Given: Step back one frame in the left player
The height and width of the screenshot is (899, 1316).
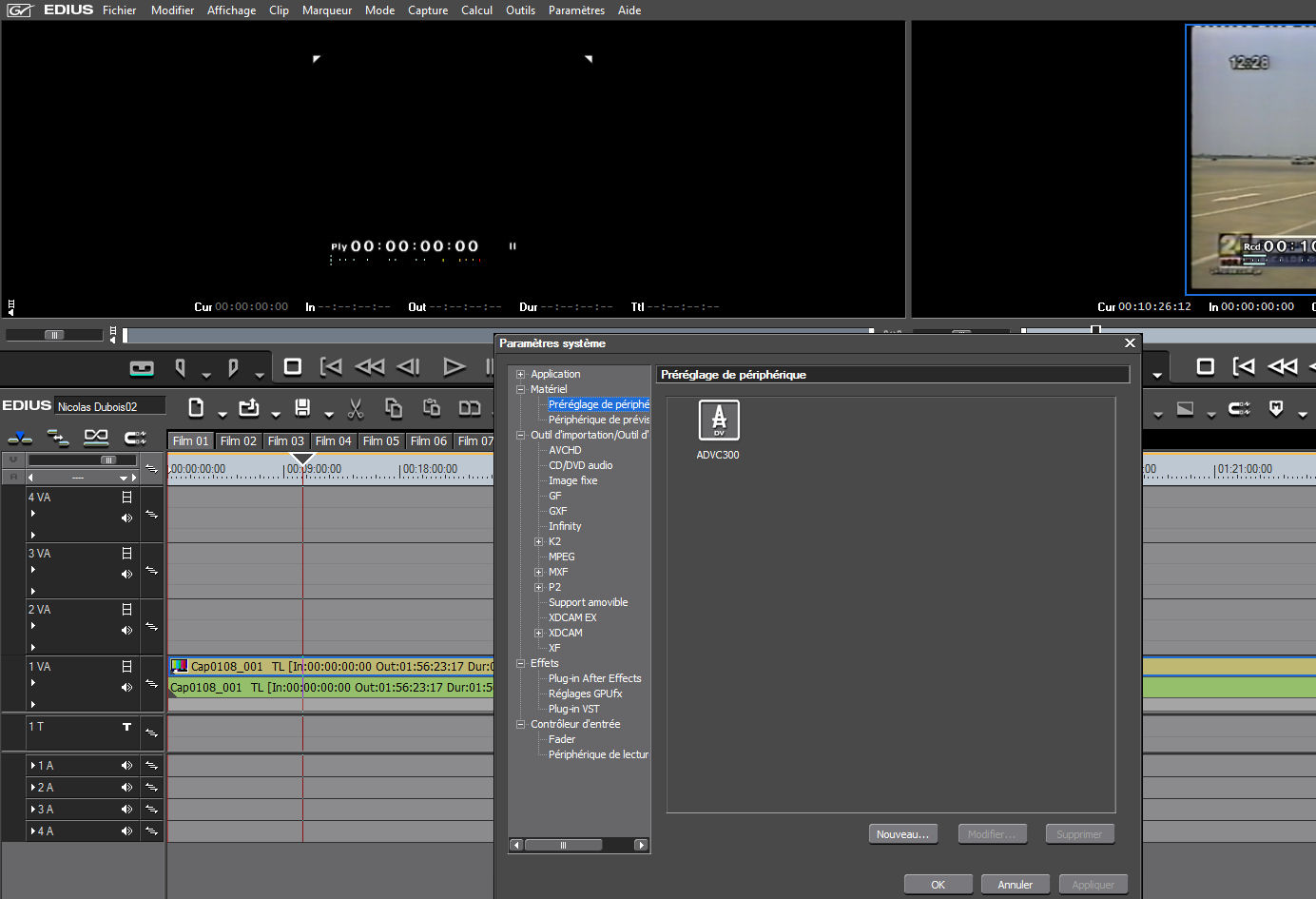Looking at the screenshot, I should (409, 366).
